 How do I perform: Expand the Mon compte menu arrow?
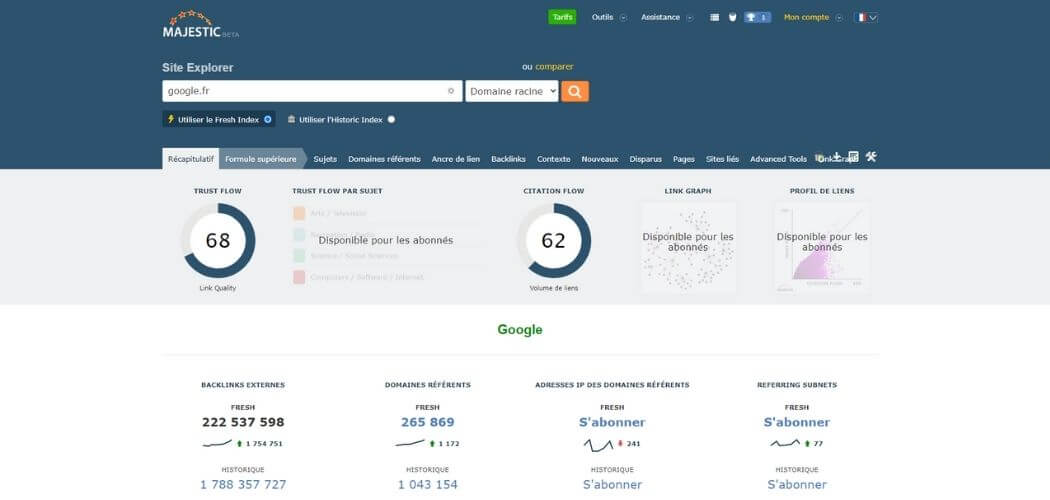point(839,18)
